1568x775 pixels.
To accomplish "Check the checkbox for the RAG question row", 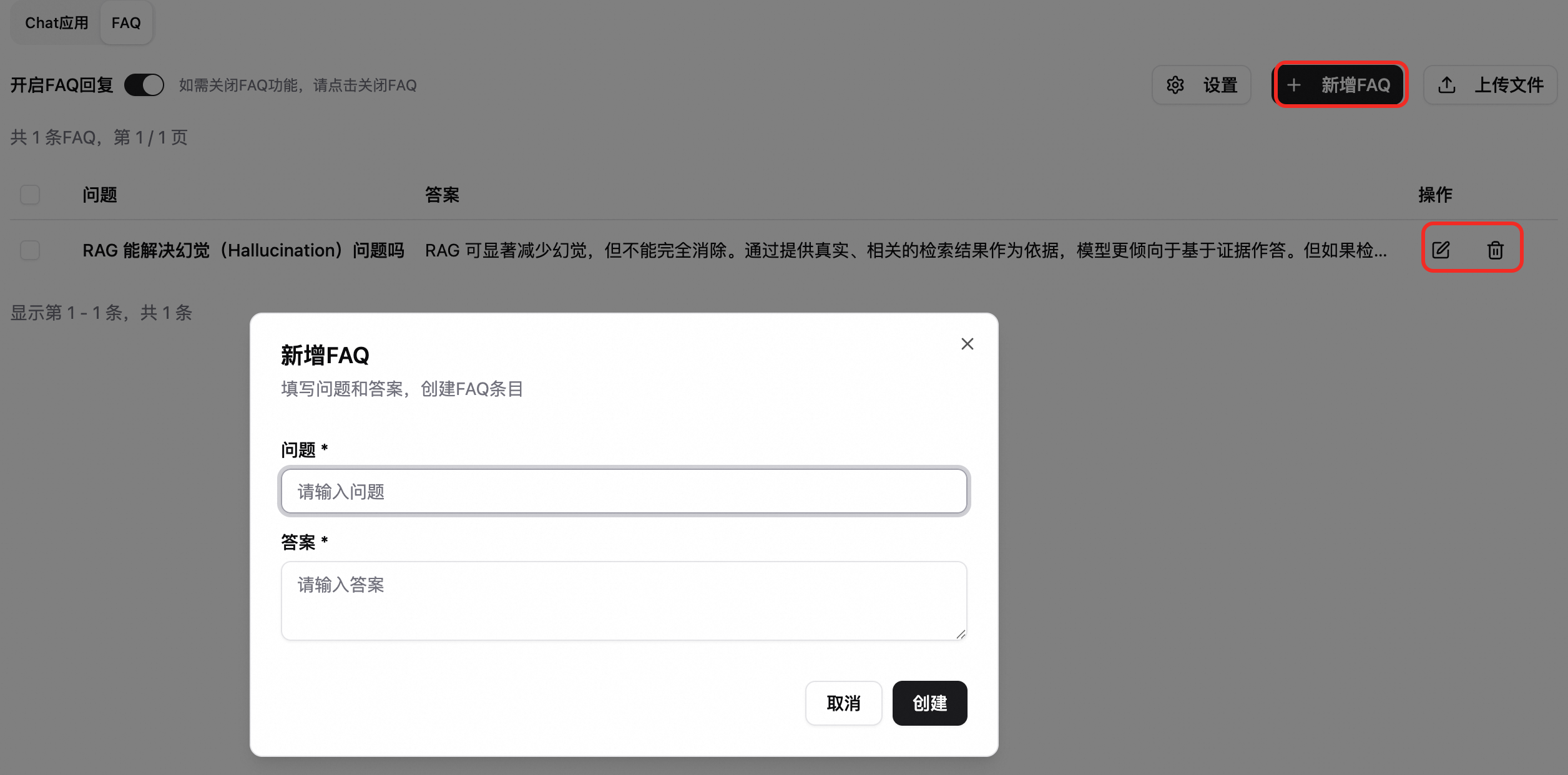I will [x=30, y=250].
